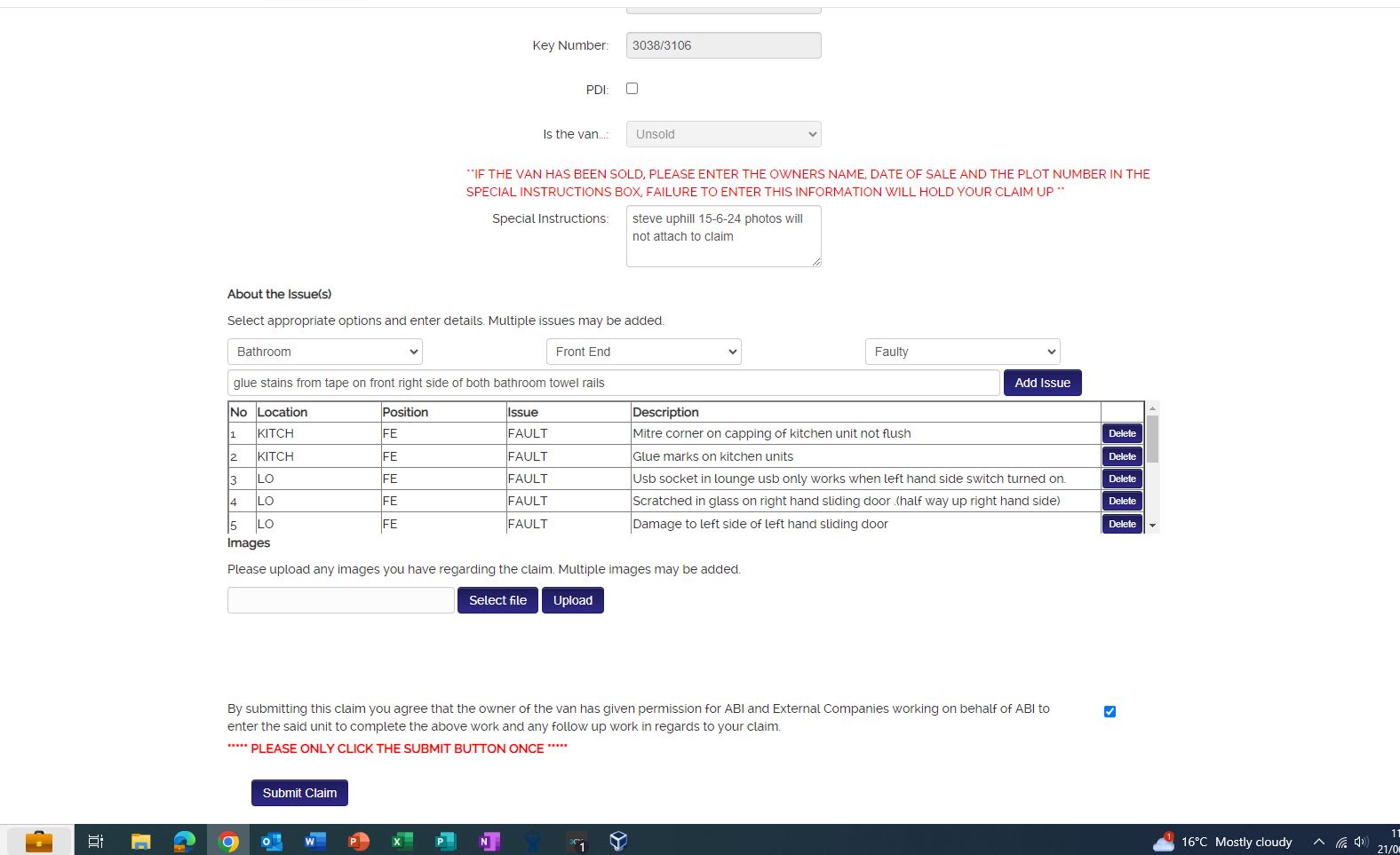The height and width of the screenshot is (855, 1400).
Task: Click the issues table scroll-up arrow
Action: pos(1153,408)
